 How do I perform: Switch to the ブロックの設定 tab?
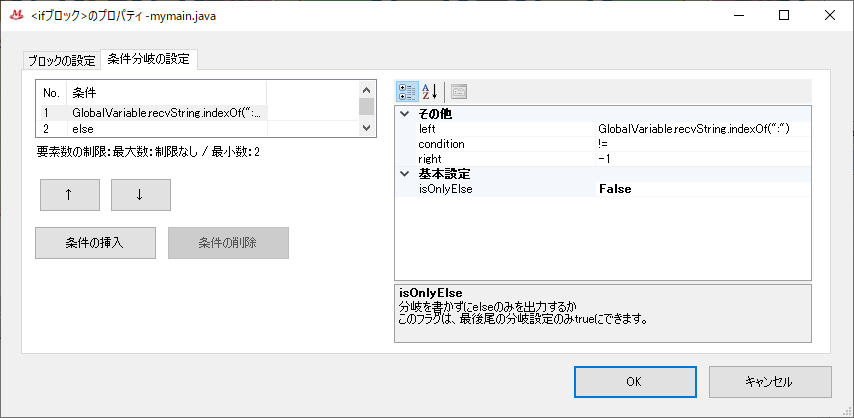[x=61, y=61]
